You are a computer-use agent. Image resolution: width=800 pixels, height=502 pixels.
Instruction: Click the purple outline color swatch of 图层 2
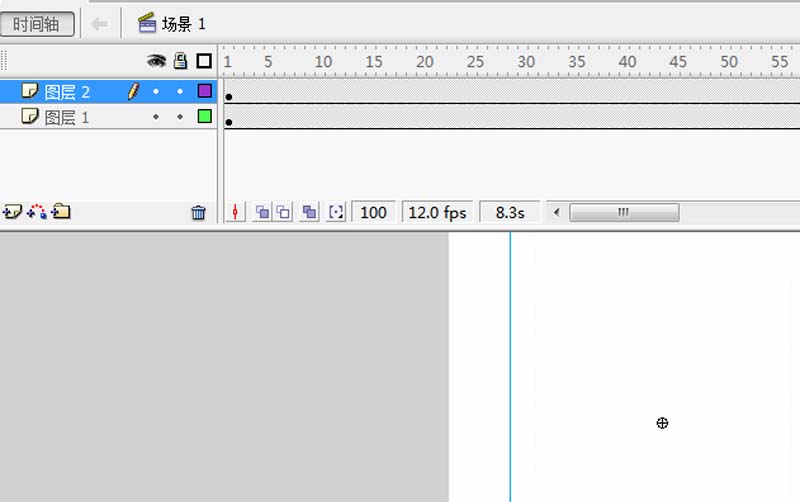[x=205, y=91]
